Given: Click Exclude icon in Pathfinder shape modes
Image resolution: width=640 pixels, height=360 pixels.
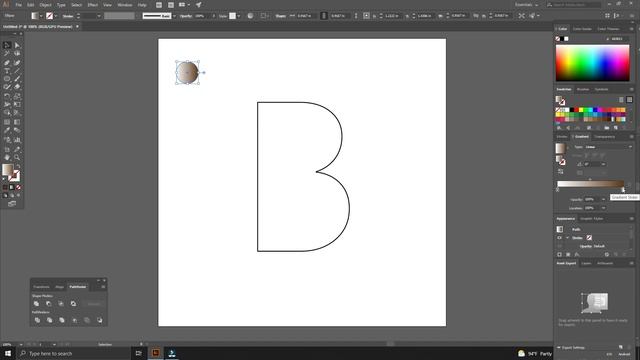Looking at the screenshot, I should point(73,304).
